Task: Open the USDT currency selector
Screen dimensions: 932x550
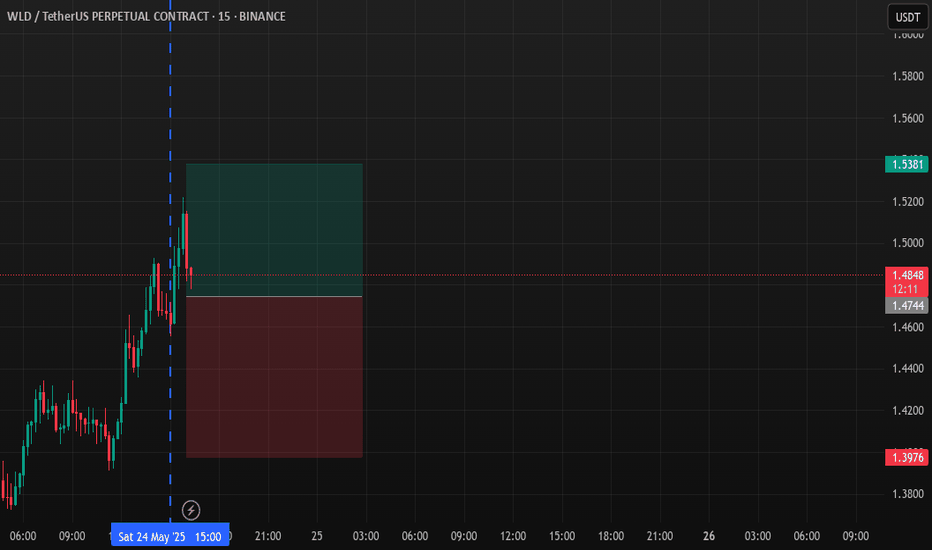Action: [x=908, y=17]
